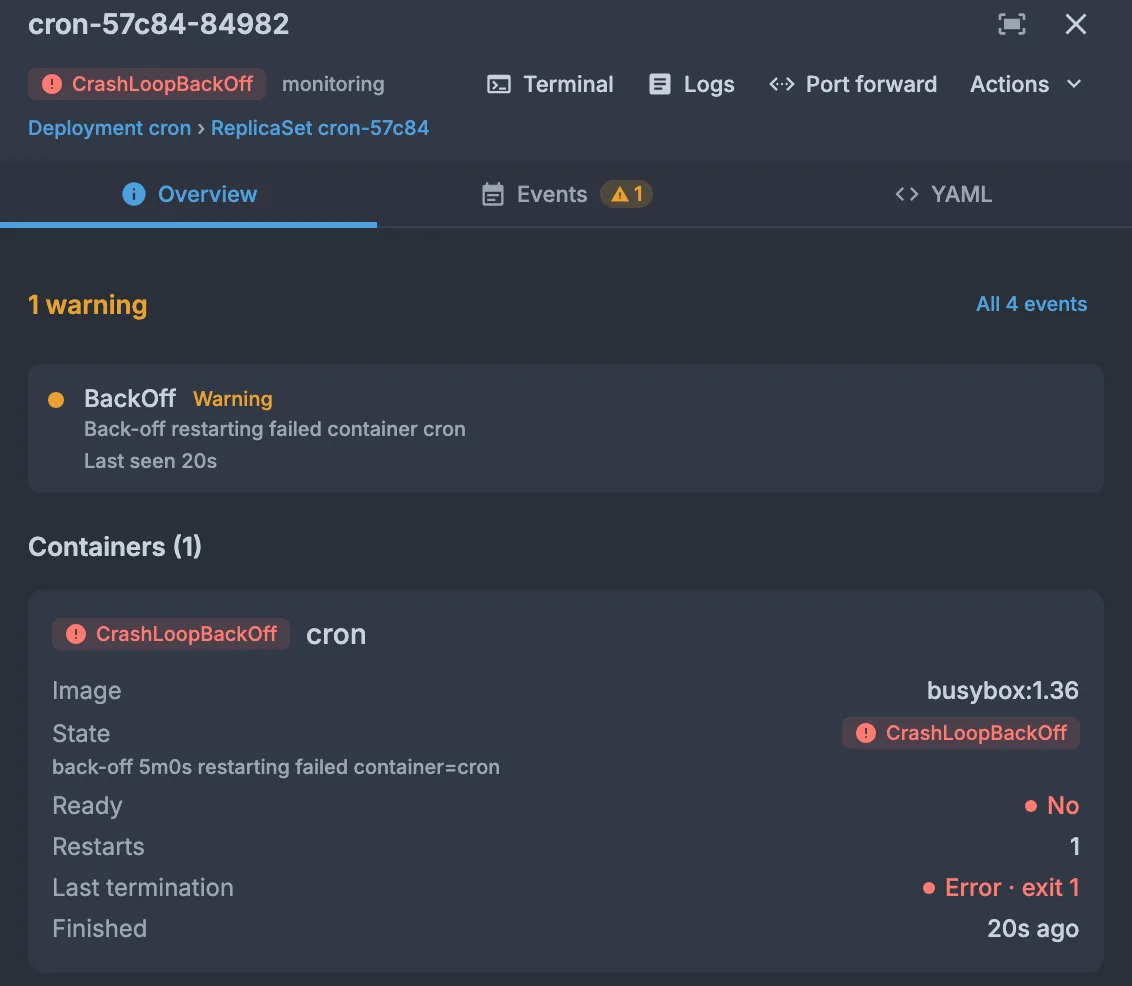This screenshot has width=1132, height=986.
Task: Click the BackOff warning event card
Action: coord(565,429)
